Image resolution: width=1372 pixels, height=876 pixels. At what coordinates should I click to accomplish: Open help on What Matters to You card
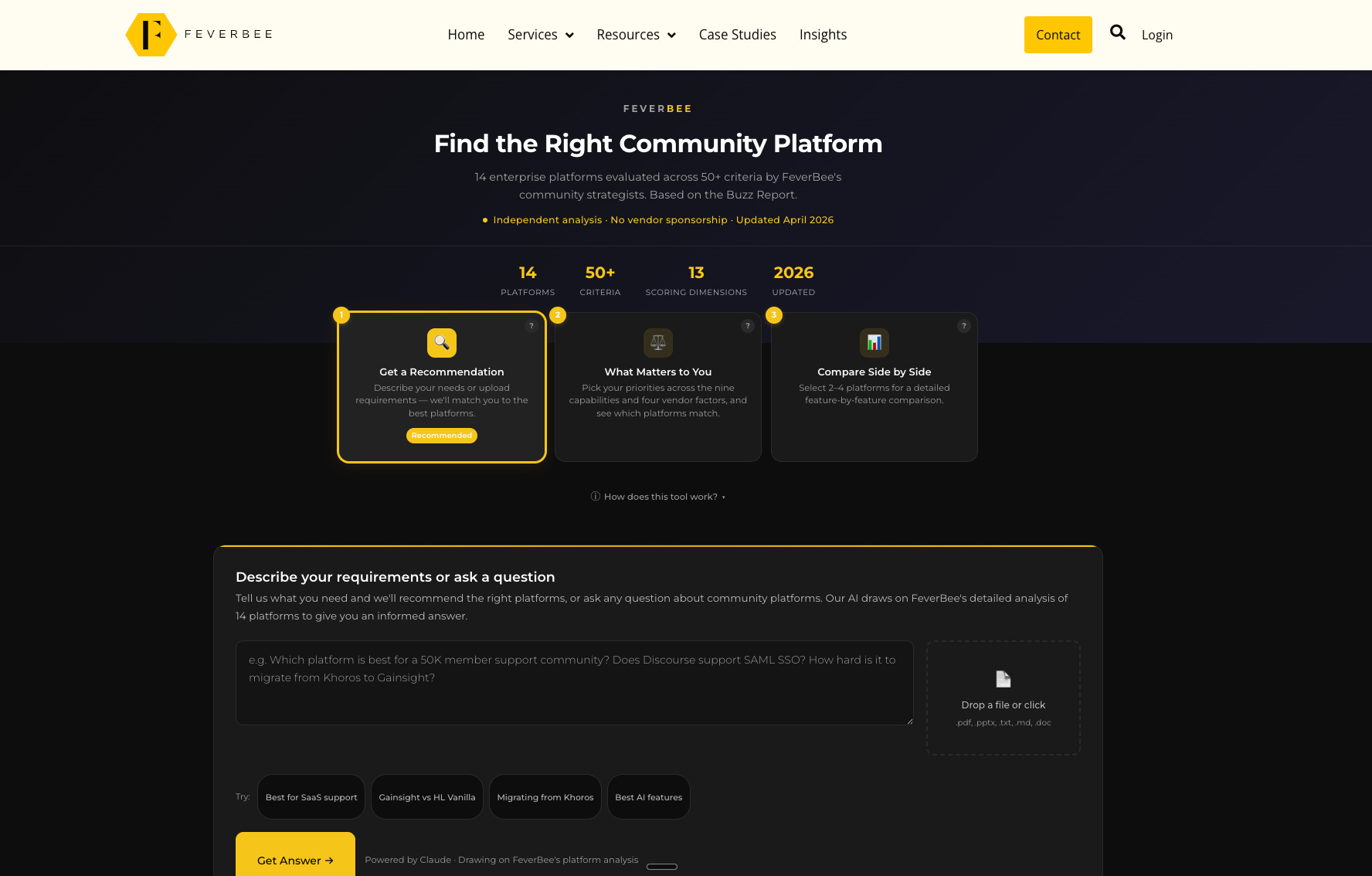pos(748,326)
